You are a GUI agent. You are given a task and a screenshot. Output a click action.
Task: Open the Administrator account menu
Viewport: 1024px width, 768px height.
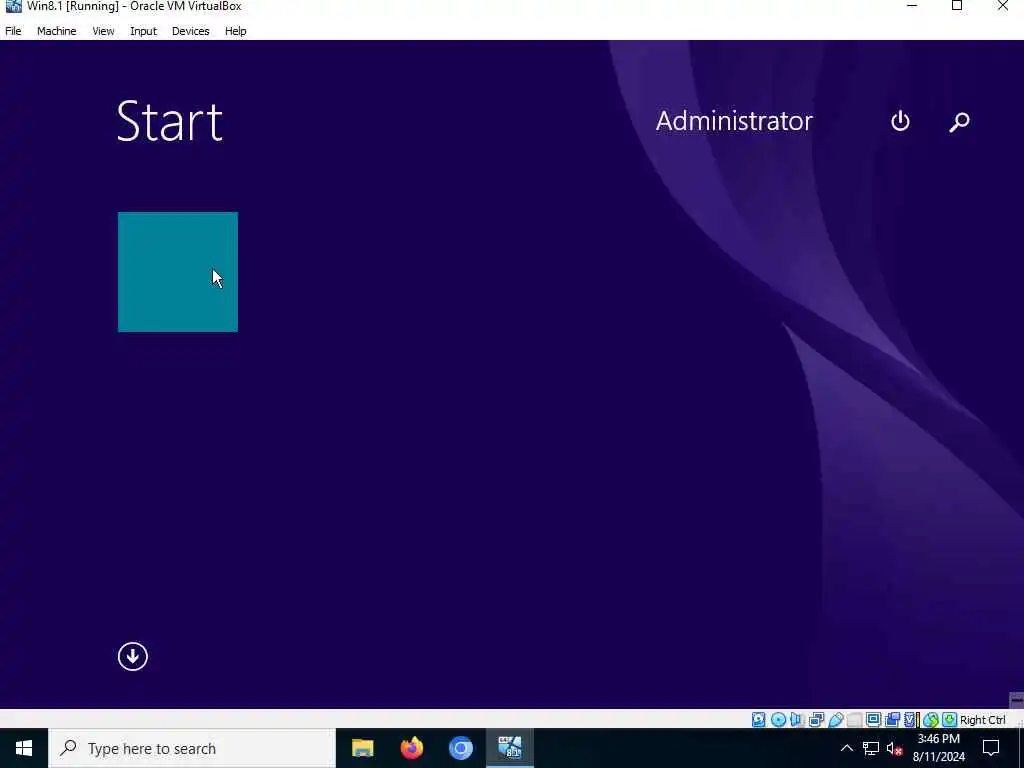point(734,121)
